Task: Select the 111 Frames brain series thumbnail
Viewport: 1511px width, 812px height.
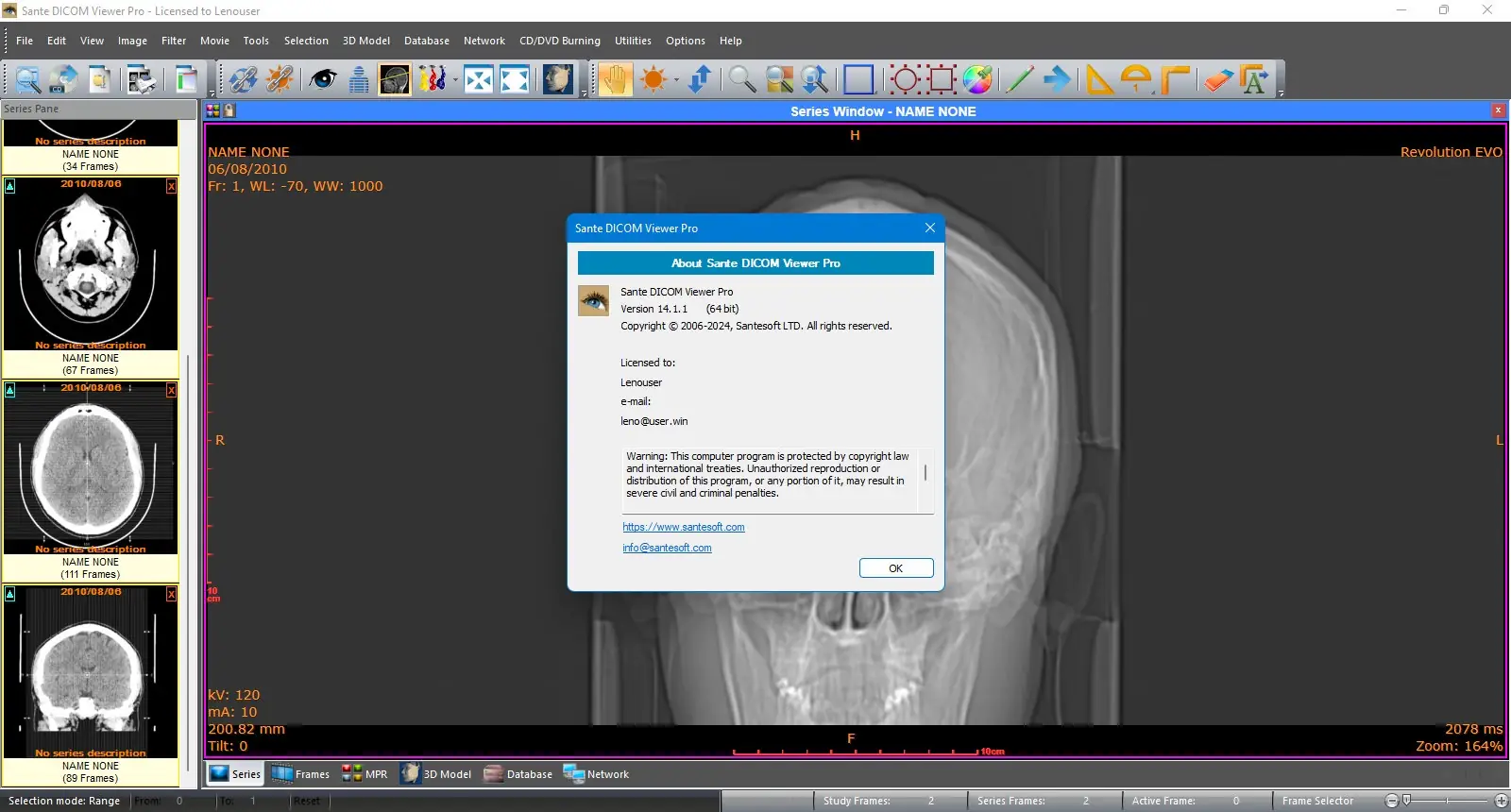Action: click(91, 481)
